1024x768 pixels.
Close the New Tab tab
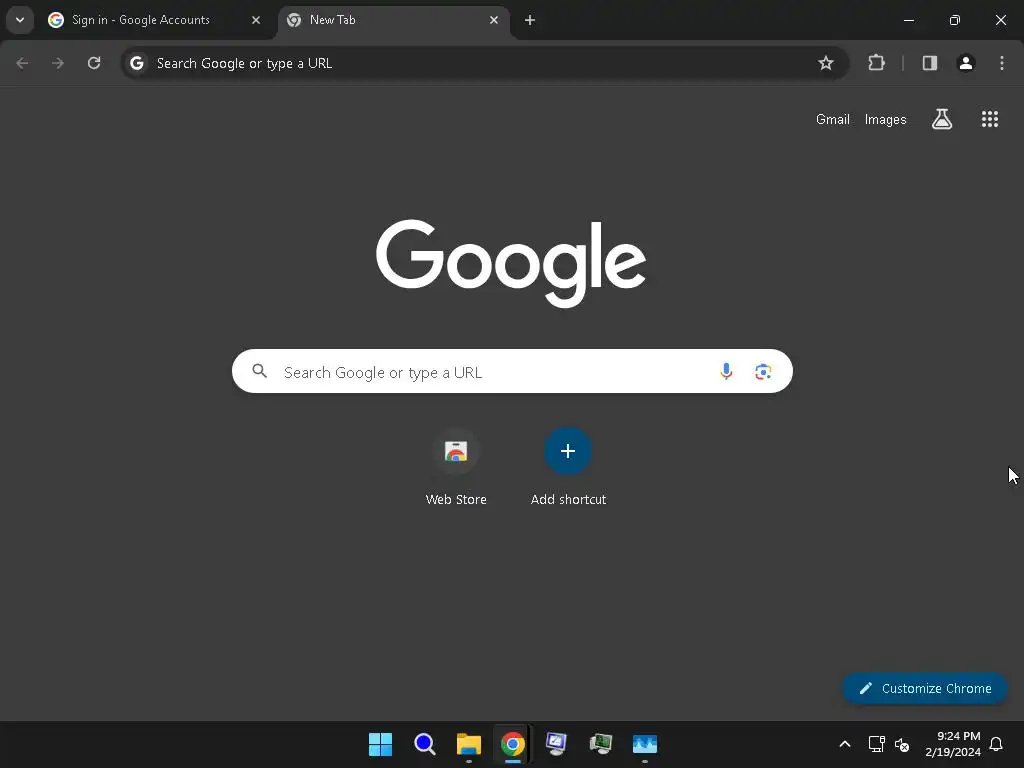click(x=494, y=20)
